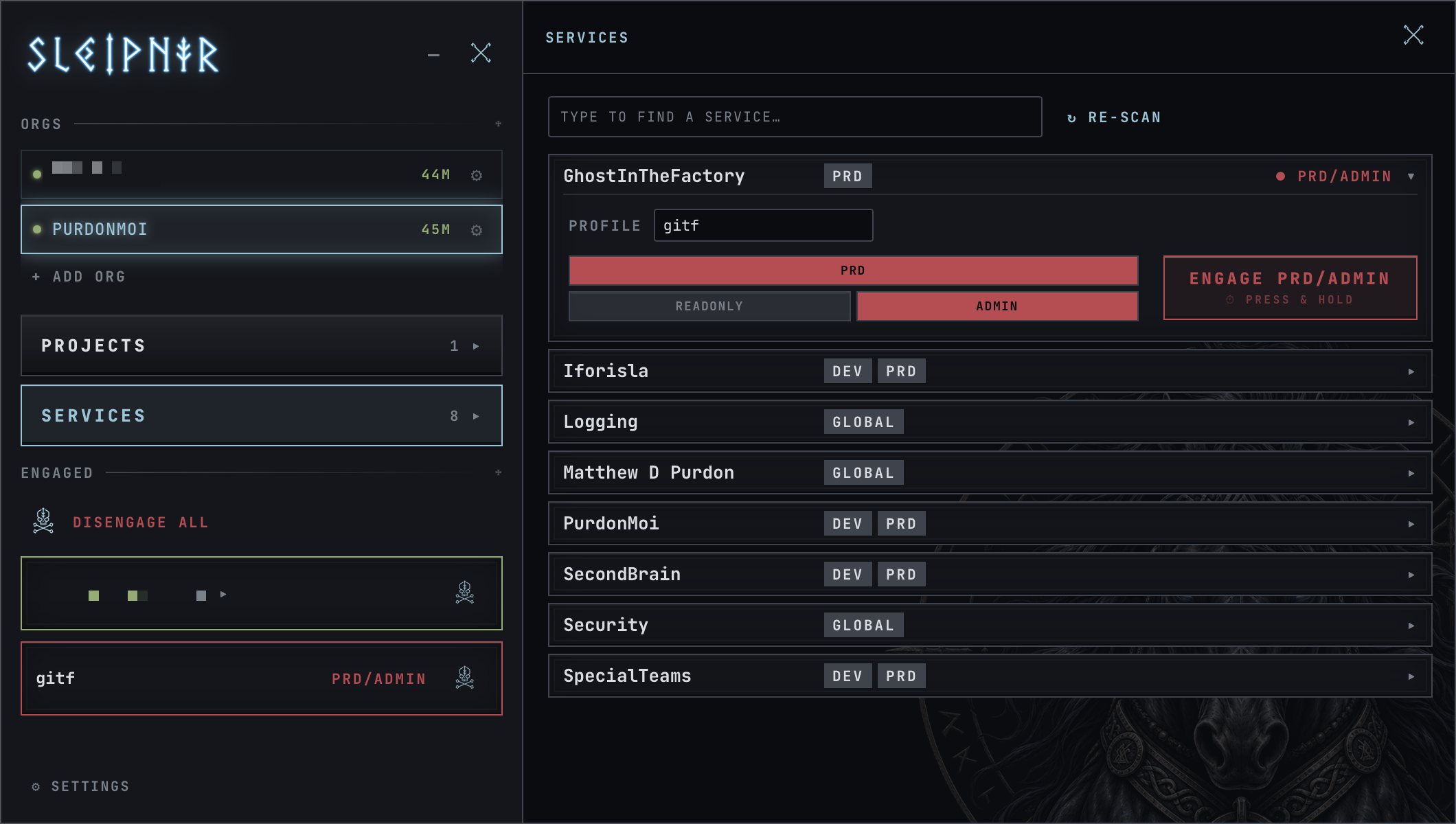The height and width of the screenshot is (824, 1456).
Task: Click the Sleipnir runic logo
Action: 124,55
